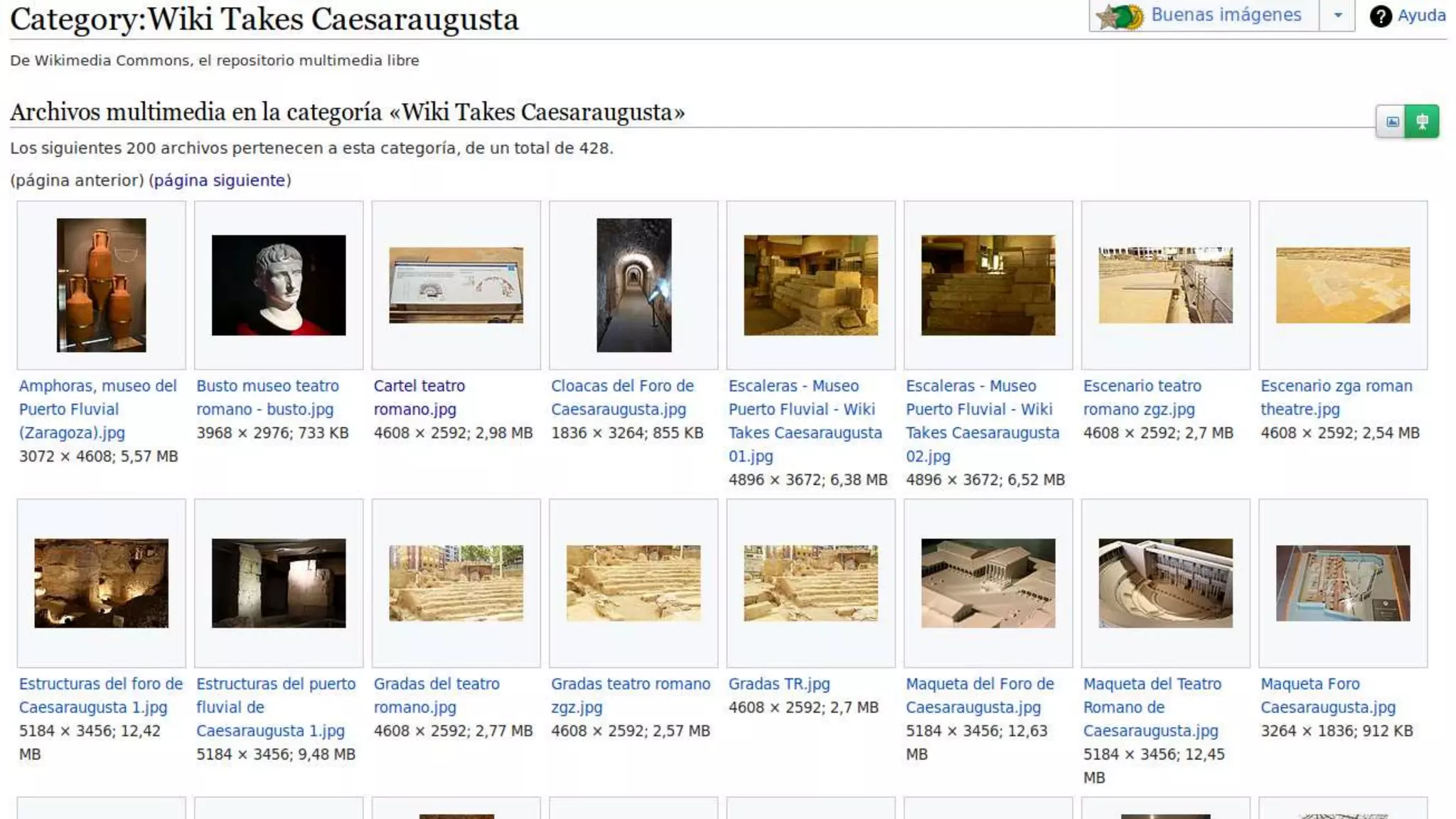Open Maqueta Foro Caesaraugusta model thumbnail

point(1342,583)
